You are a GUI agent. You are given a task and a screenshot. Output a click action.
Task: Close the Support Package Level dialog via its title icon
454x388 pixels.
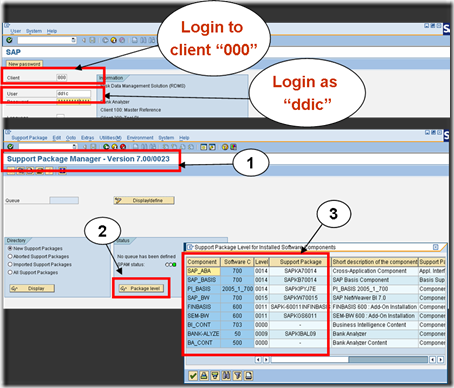436,247
